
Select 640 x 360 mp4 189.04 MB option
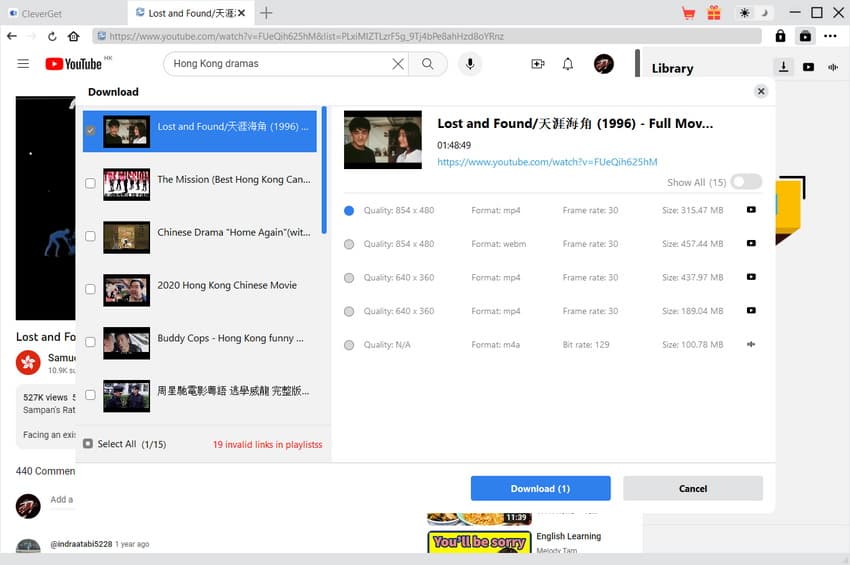click(x=349, y=311)
